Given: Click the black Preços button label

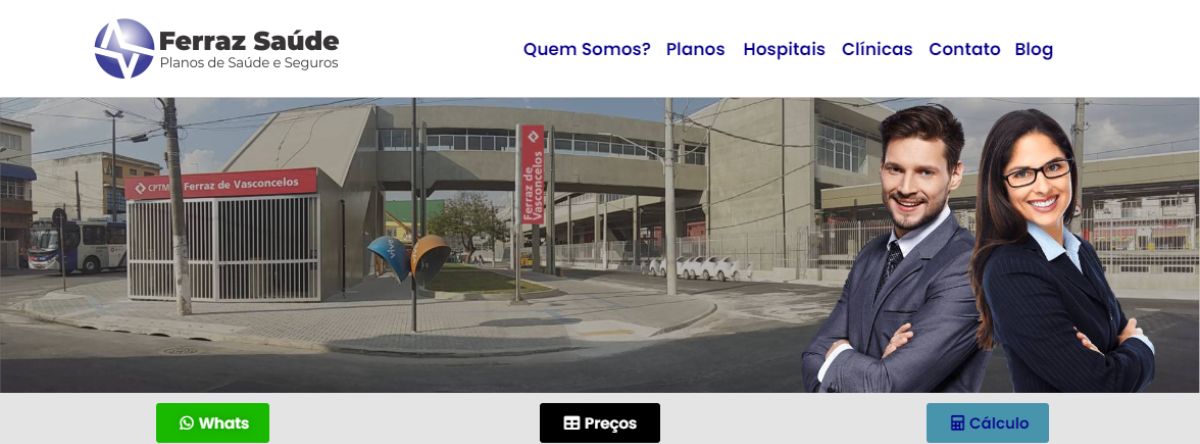Looking at the screenshot, I should 610,423.
